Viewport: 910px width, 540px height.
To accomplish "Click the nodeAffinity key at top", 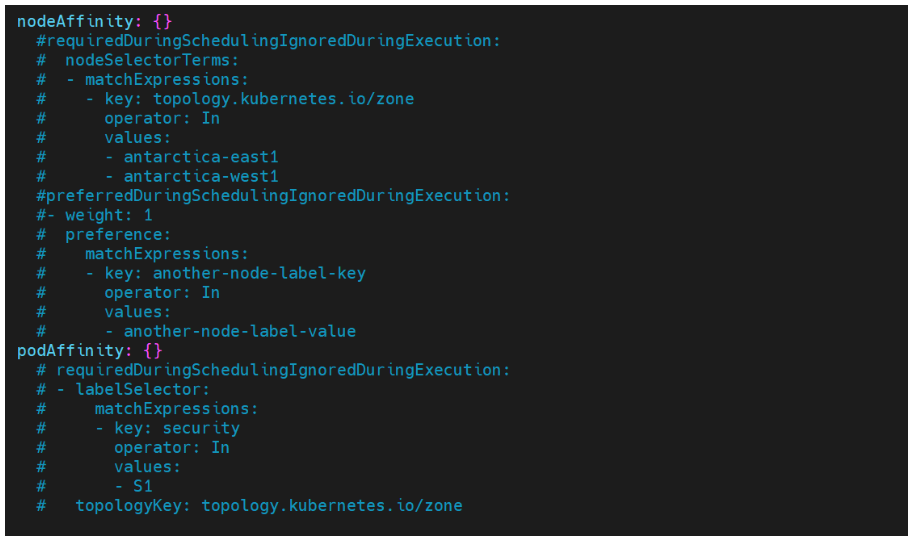I will click(75, 21).
